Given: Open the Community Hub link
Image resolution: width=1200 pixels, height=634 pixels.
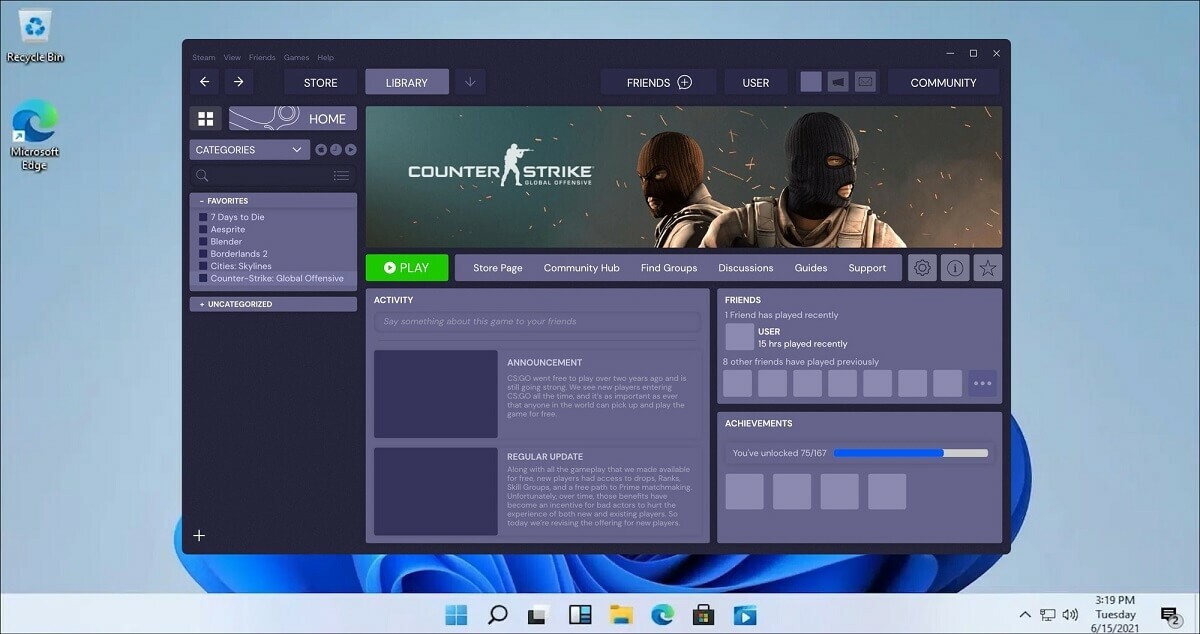Looking at the screenshot, I should coord(581,268).
